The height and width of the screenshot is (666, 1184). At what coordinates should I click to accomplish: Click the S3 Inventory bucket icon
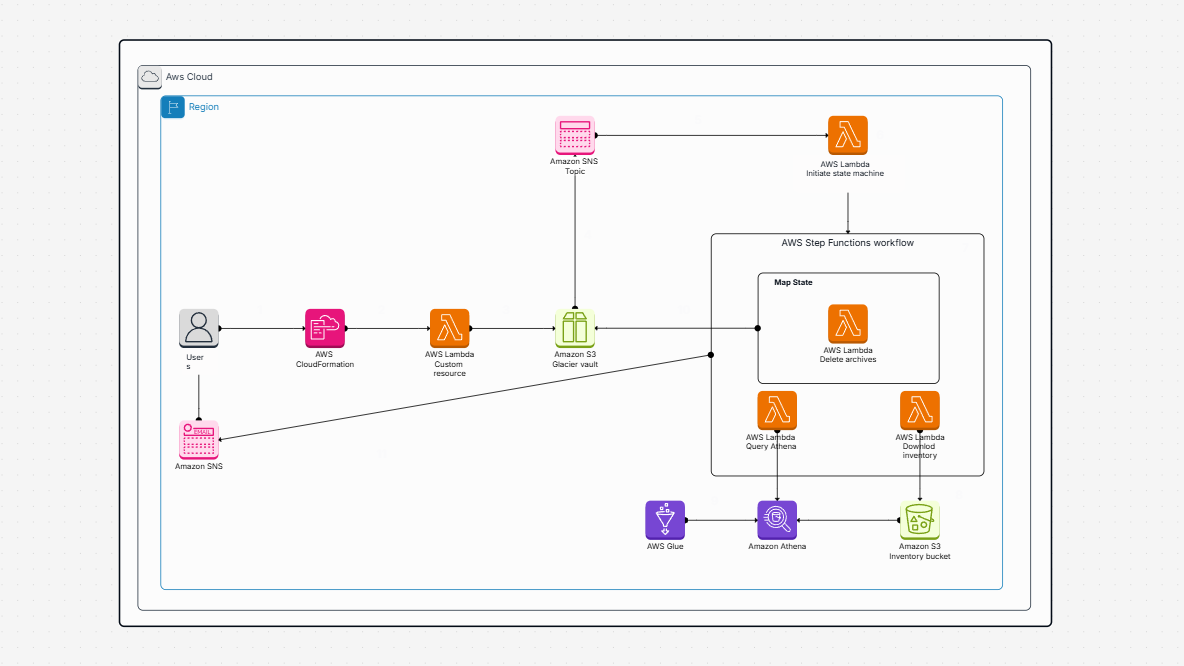920,520
